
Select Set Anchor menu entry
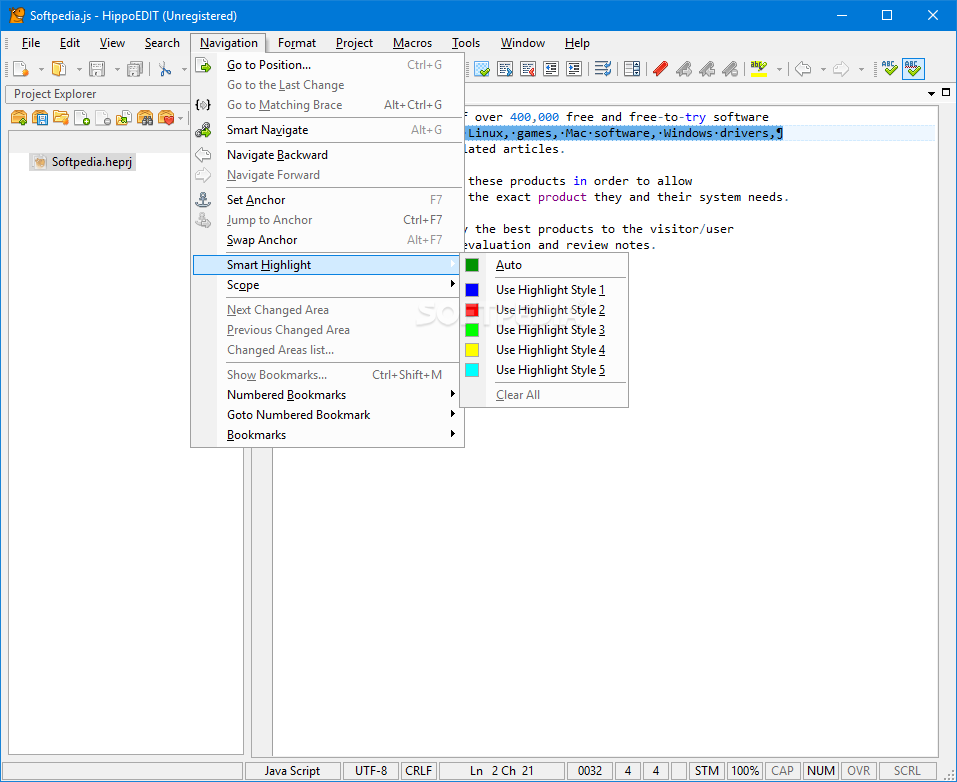pos(328,200)
